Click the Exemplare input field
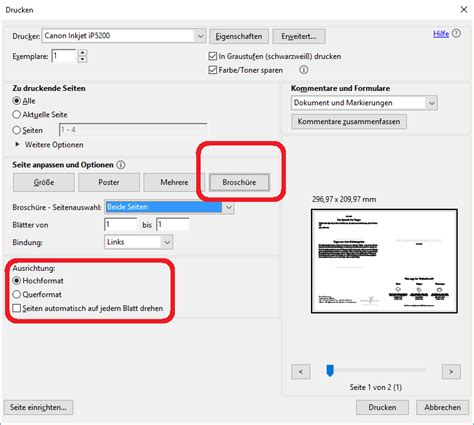Image resolution: width=474 pixels, height=425 pixels. click(64, 56)
